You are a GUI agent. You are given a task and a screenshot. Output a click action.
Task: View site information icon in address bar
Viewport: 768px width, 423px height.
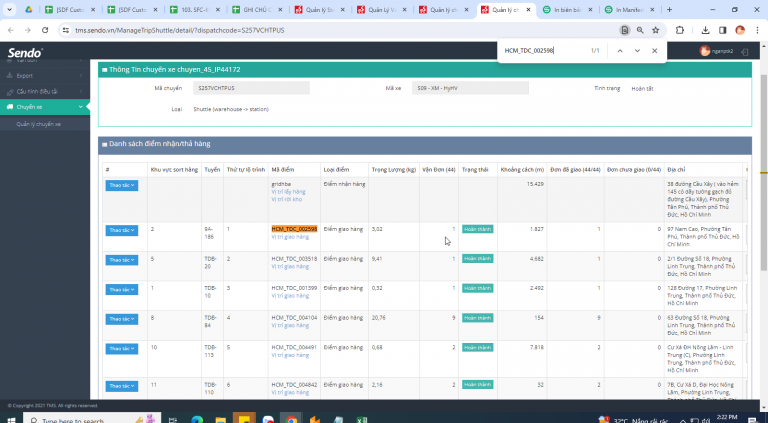click(x=66, y=30)
